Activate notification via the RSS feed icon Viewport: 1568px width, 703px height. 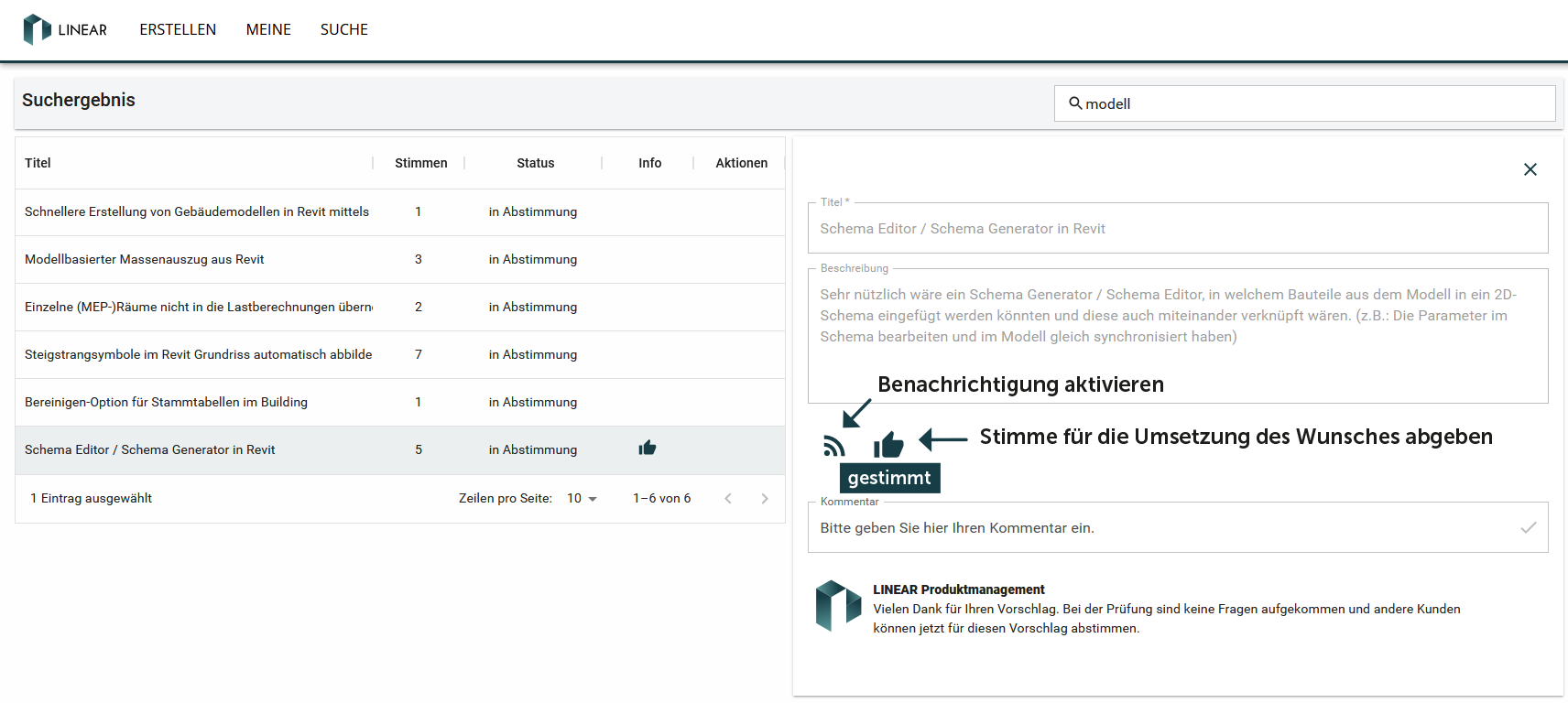click(833, 446)
